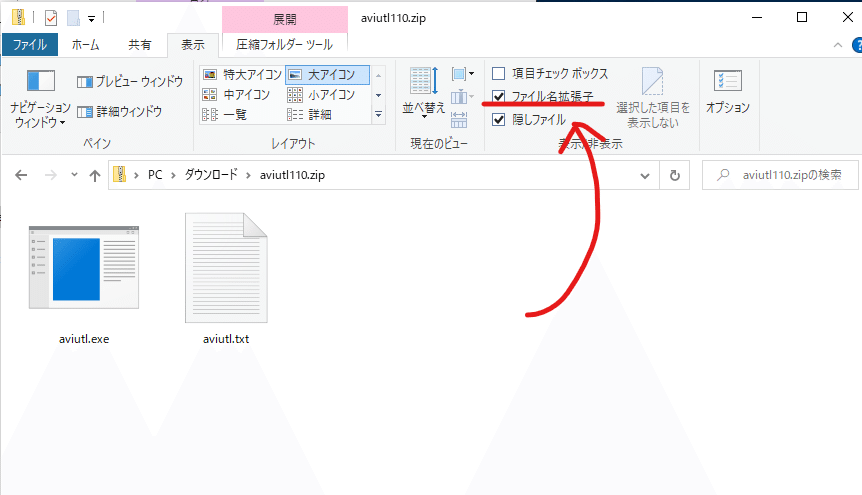
Task: Click the aviutl110.zipの検索 search box
Action: [x=780, y=175]
